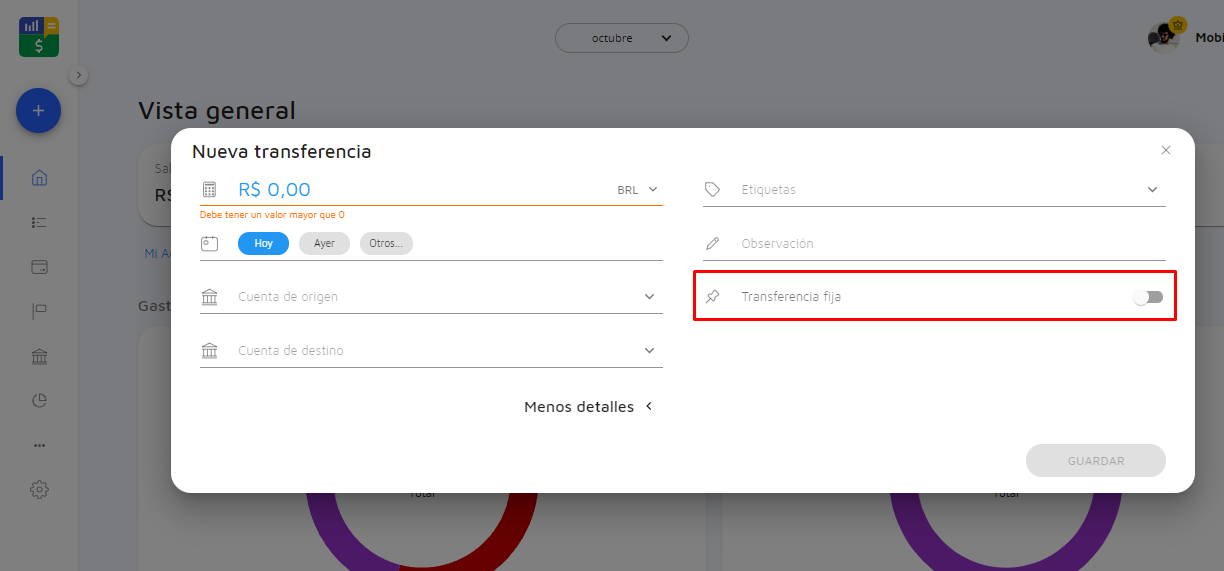The height and width of the screenshot is (571, 1224).
Task: Open the pie chart reports icon
Action: (x=40, y=400)
